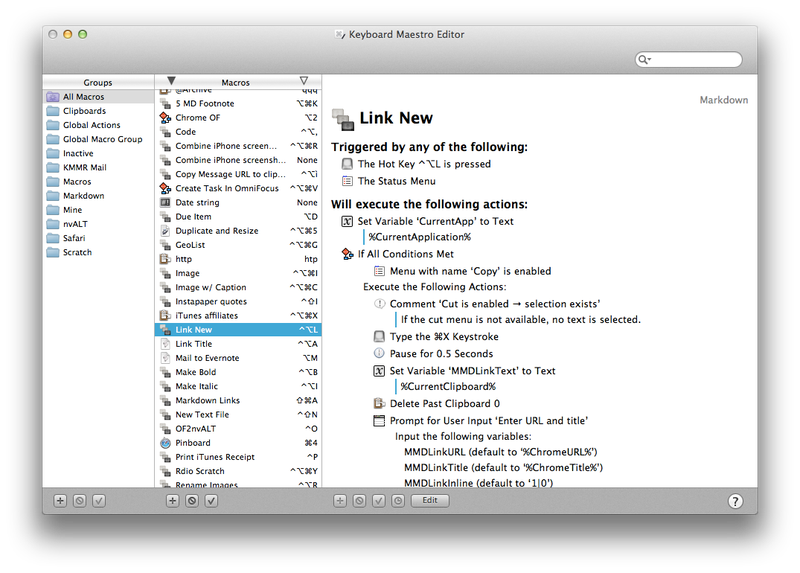This screenshot has height=573, width=800.
Task: Click the http macro icon
Action: 165,259
